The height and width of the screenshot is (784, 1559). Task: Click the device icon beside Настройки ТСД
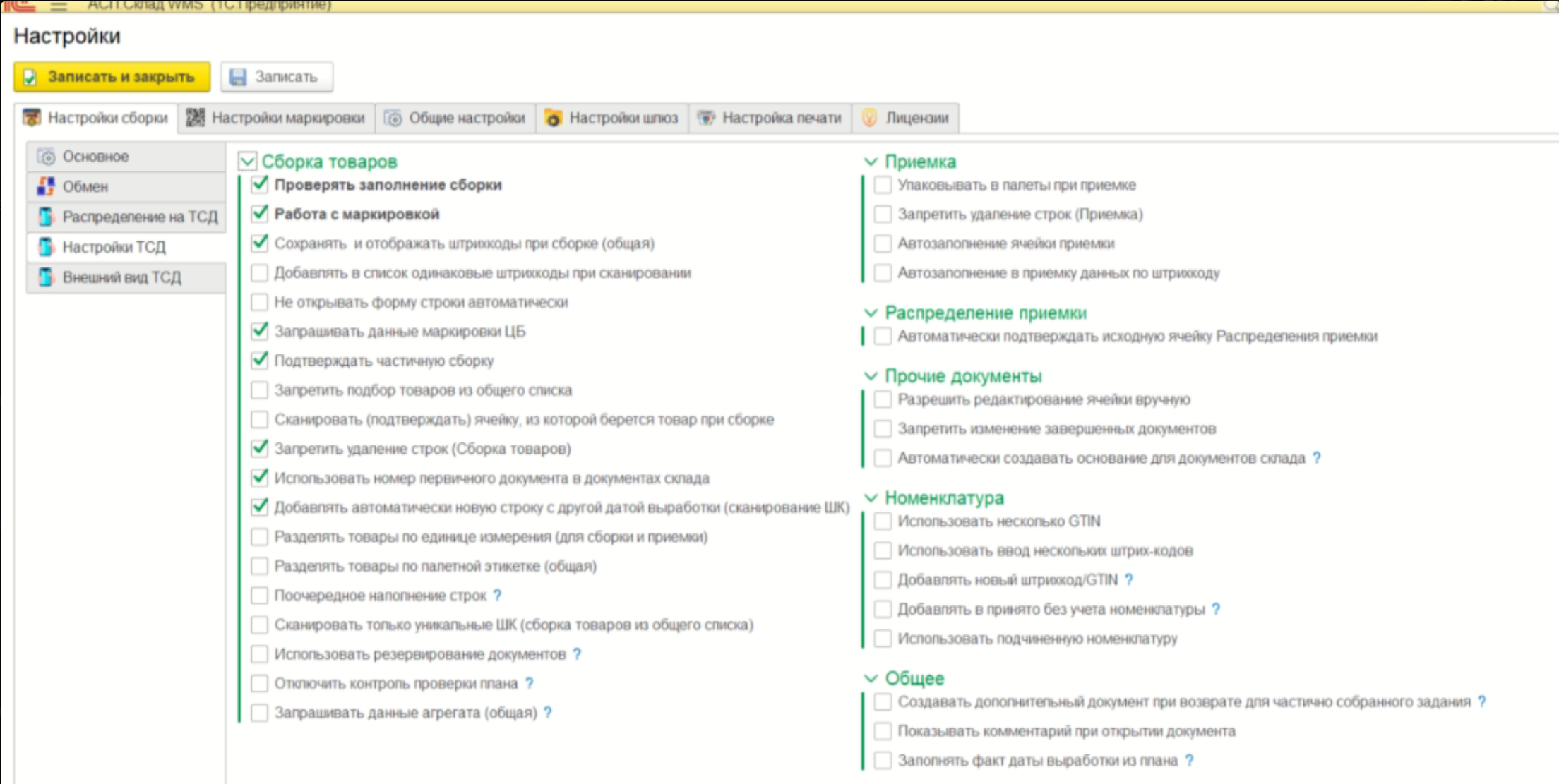[47, 247]
